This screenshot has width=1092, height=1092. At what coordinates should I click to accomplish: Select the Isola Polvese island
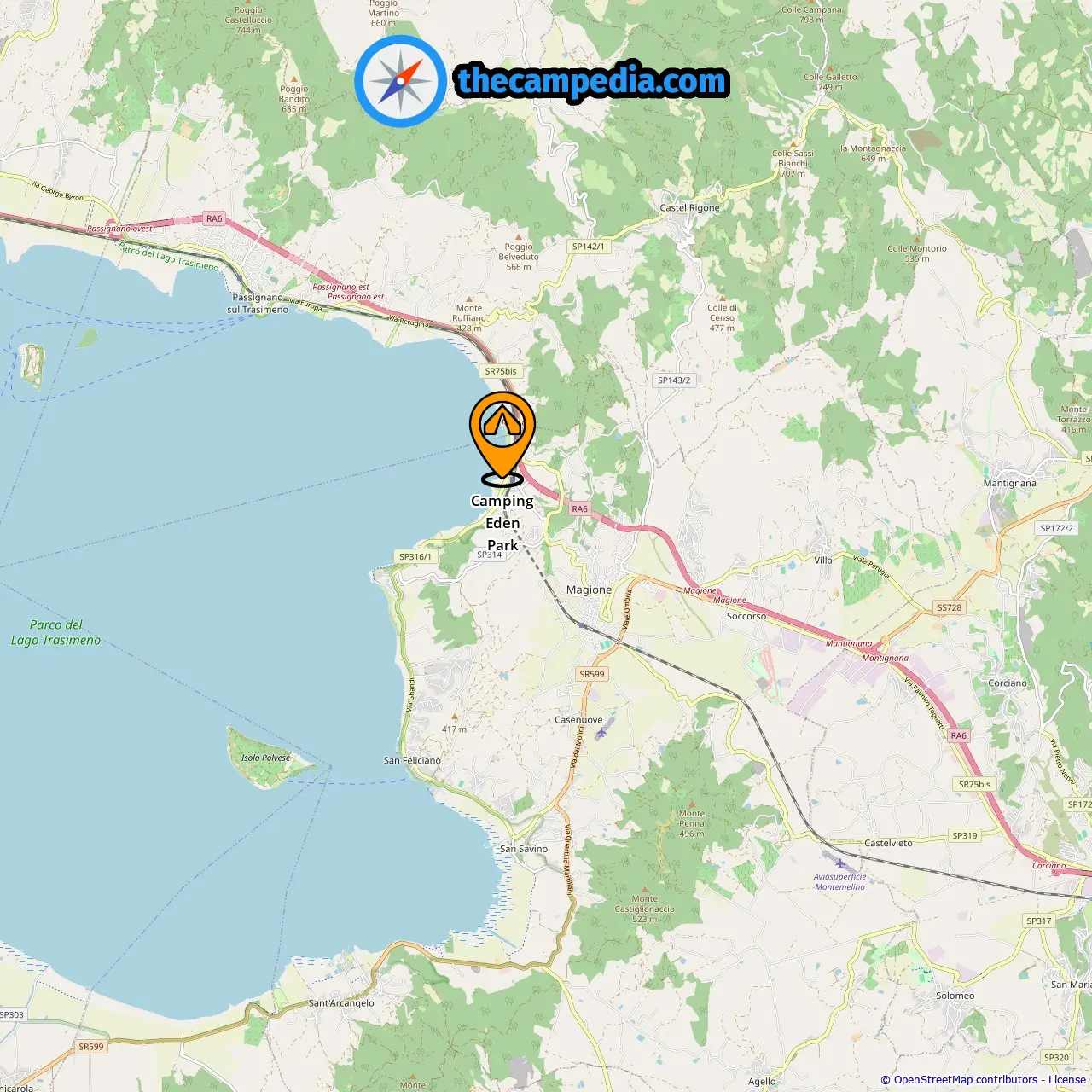(265, 758)
